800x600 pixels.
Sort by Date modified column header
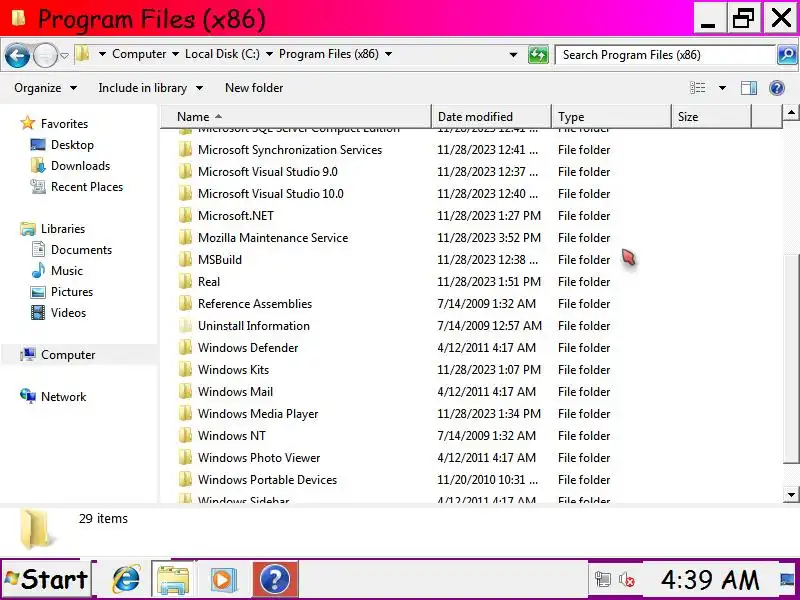(x=491, y=117)
